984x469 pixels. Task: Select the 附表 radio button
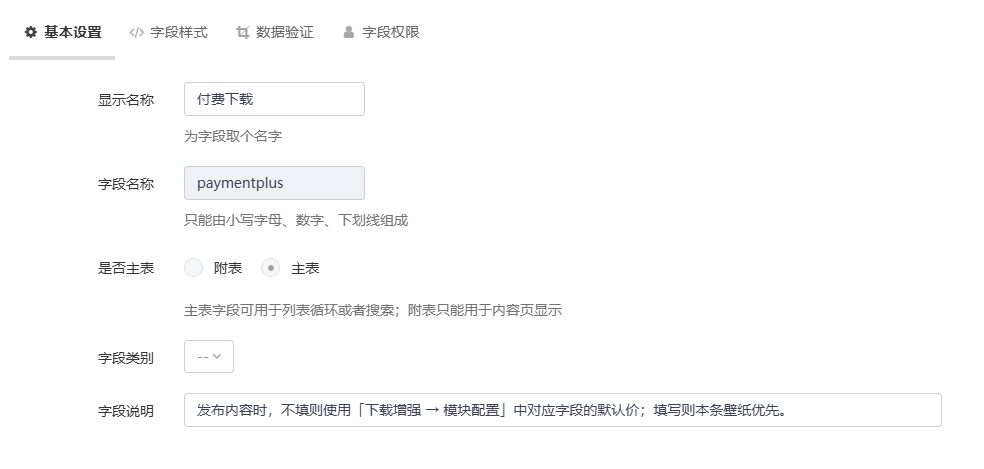(194, 268)
